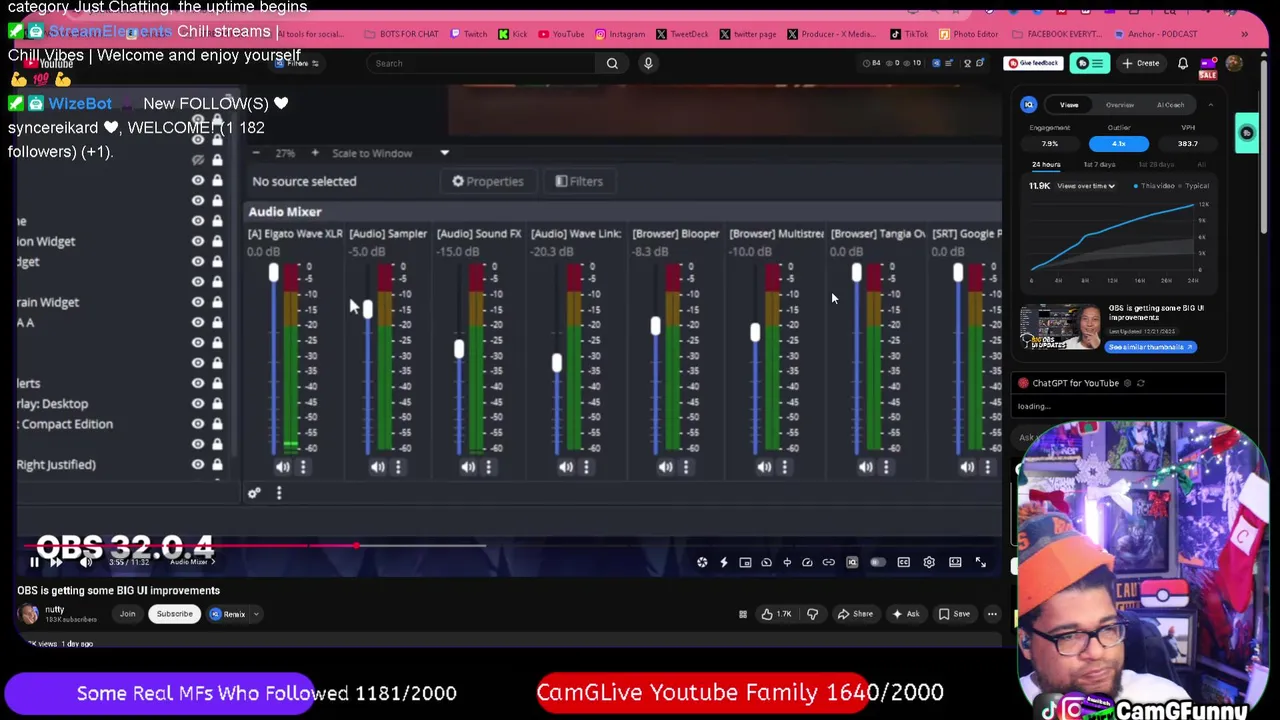1280x720 pixels.
Task: Pause the YouTube video
Action: pyautogui.click(x=34, y=562)
